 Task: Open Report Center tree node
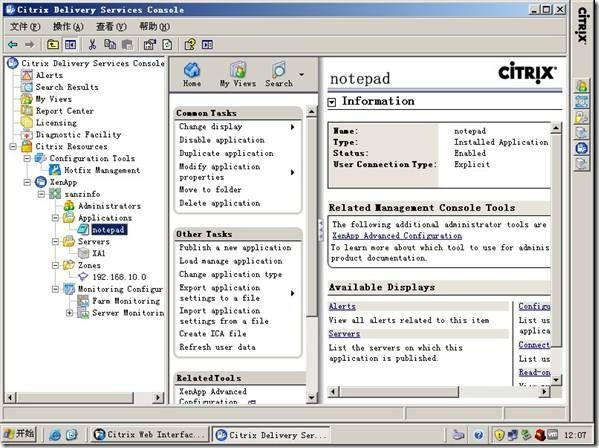coord(65,111)
